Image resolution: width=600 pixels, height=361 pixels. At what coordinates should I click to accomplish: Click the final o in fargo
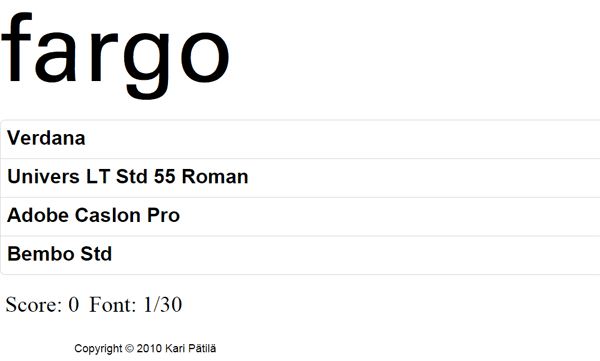coord(205,57)
